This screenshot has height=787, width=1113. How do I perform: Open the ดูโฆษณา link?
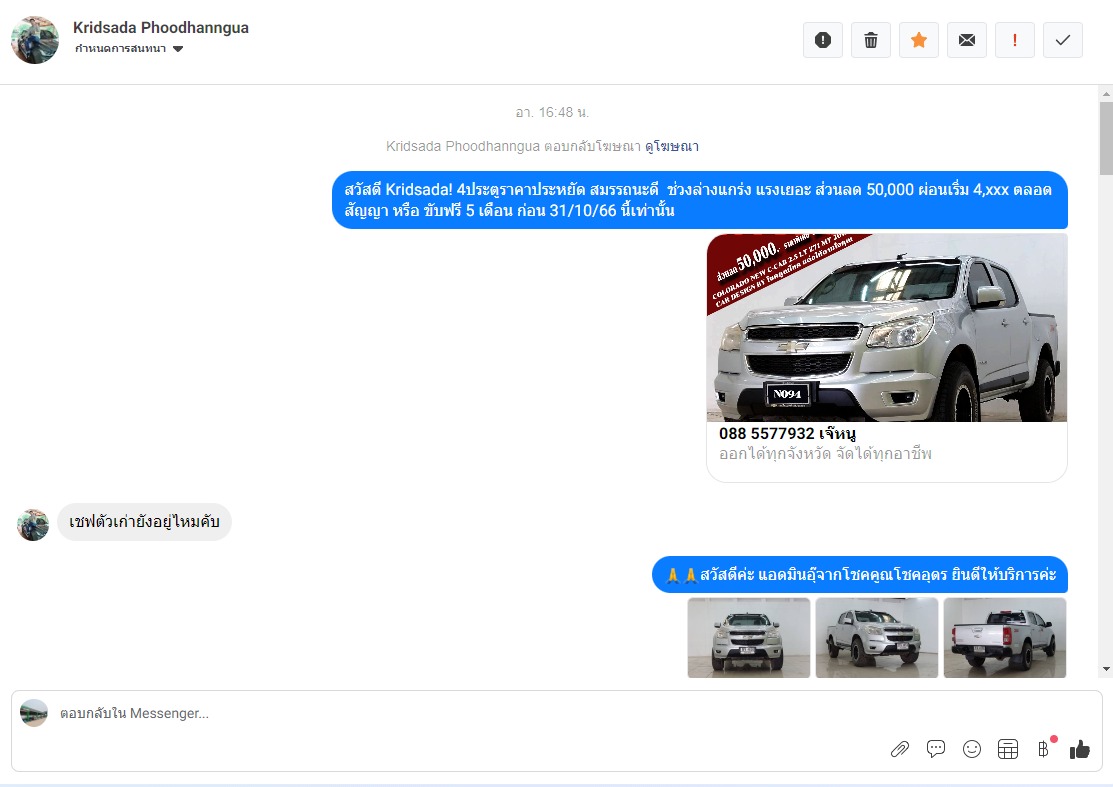click(671, 146)
